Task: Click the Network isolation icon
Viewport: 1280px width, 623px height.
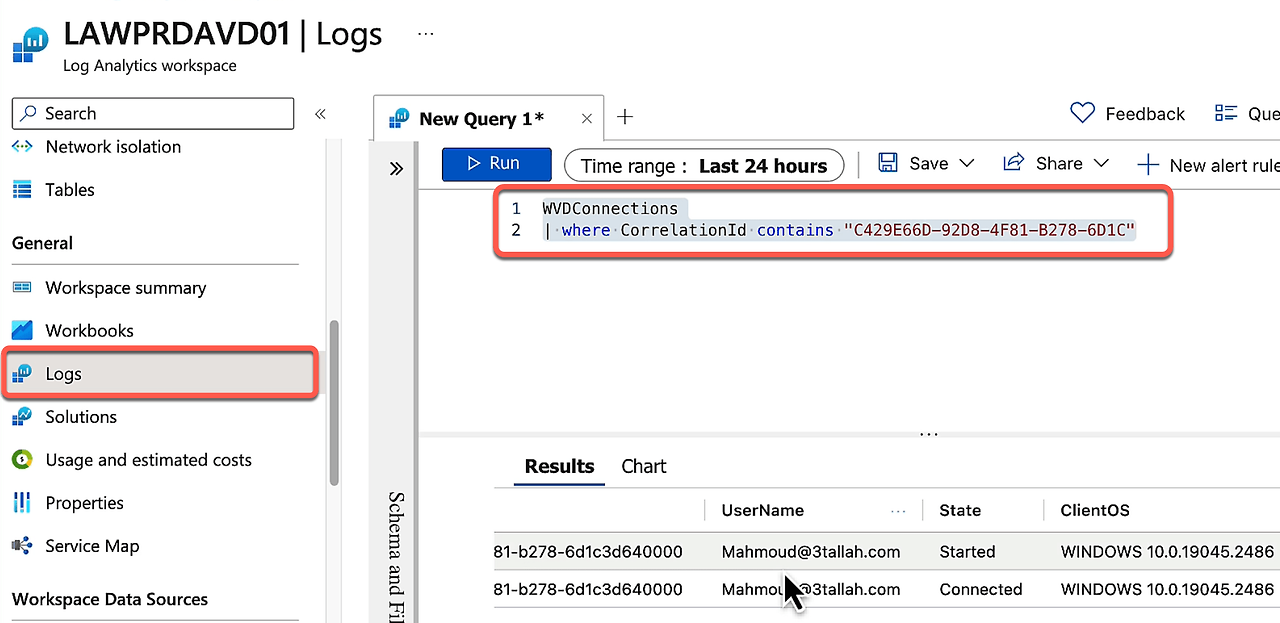Action: (x=22, y=147)
